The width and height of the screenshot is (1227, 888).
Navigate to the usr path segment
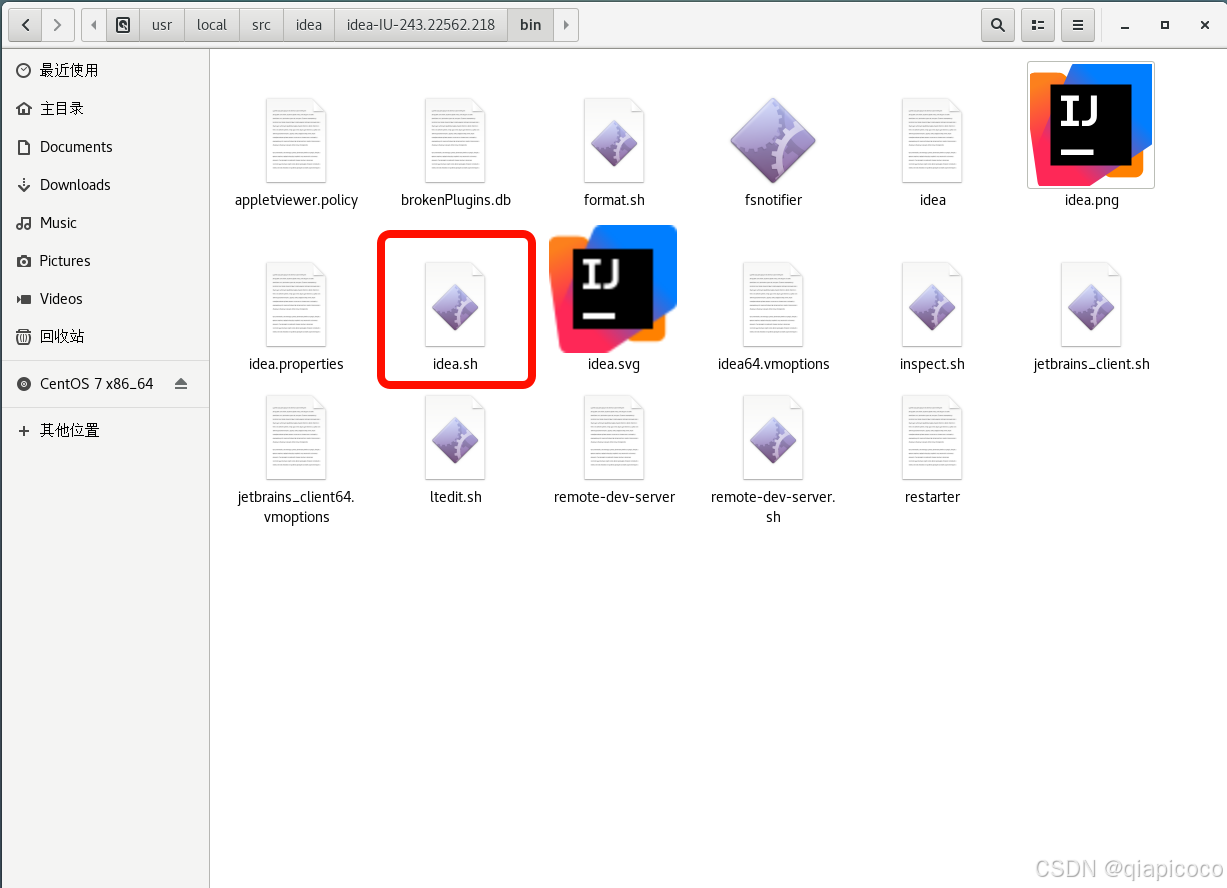pos(162,25)
